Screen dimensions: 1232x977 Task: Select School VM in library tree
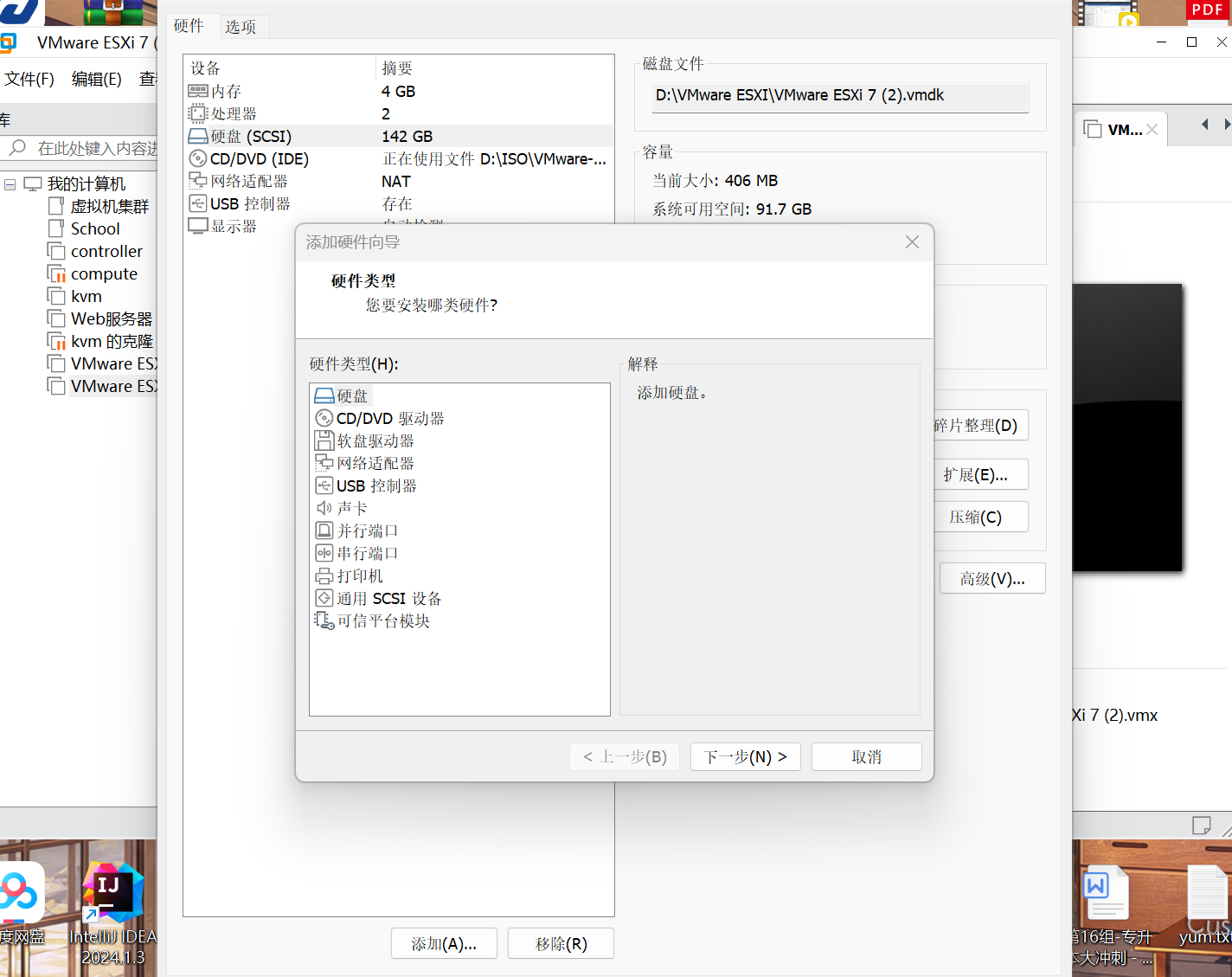95,228
